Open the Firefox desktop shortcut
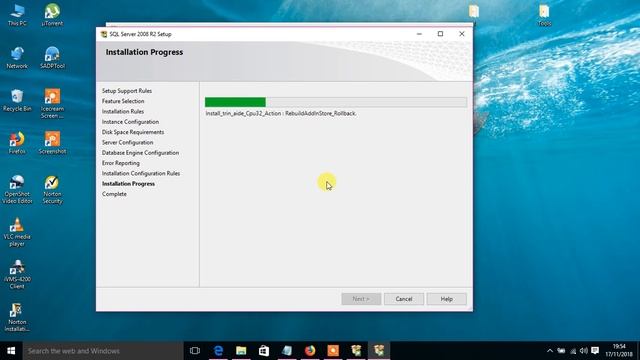The width and height of the screenshot is (640, 360). click(x=17, y=143)
